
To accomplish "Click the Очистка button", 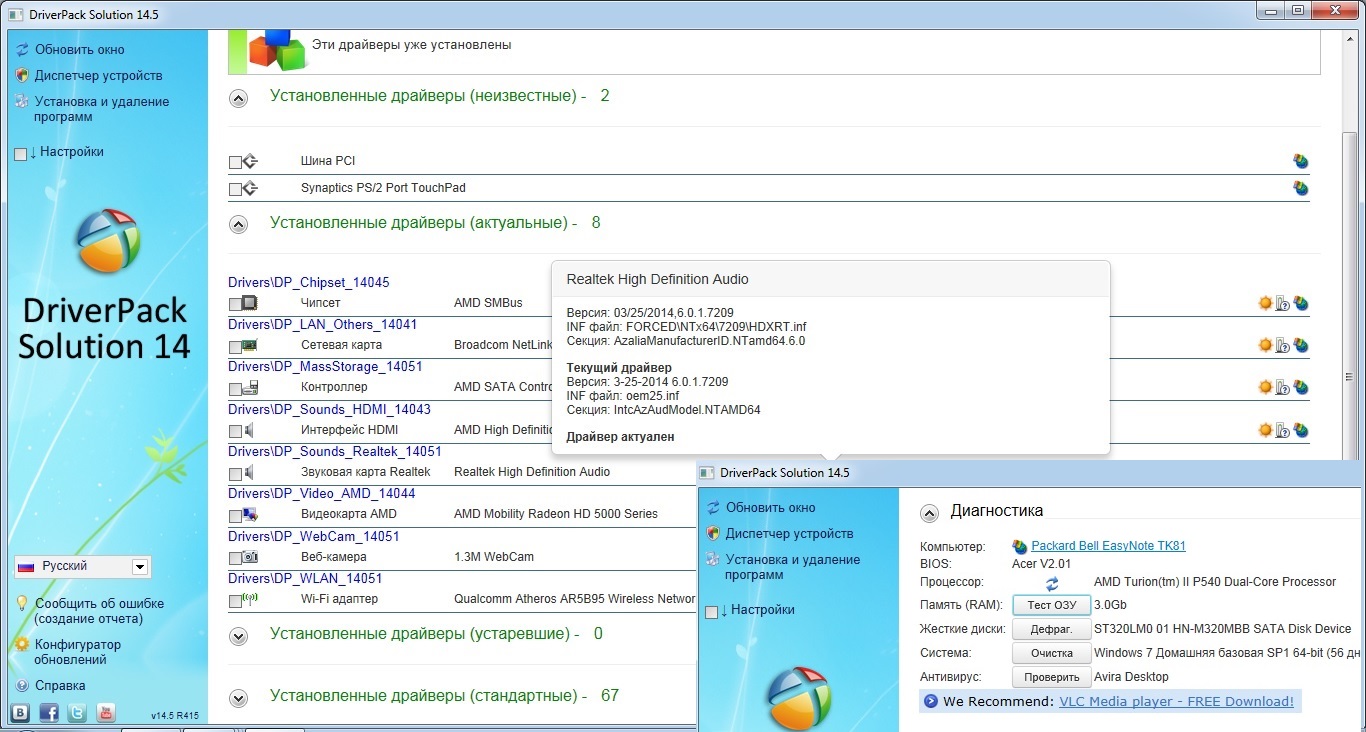I will point(1051,653).
